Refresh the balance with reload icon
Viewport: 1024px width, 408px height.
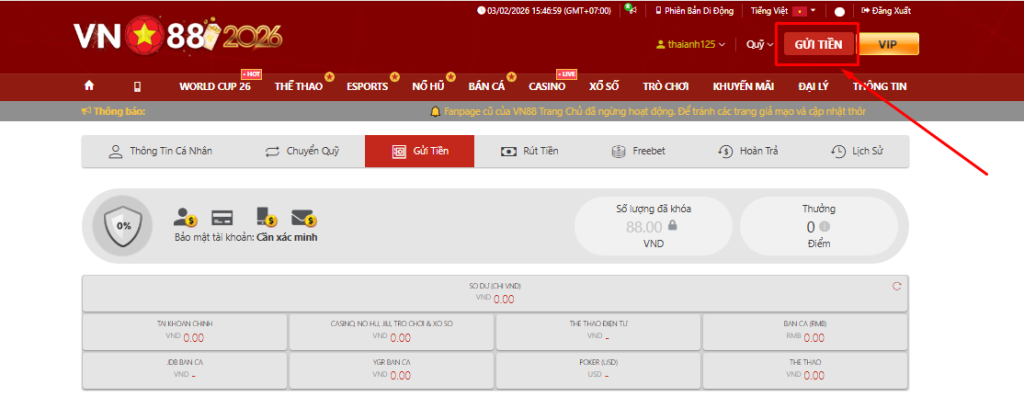click(x=896, y=286)
